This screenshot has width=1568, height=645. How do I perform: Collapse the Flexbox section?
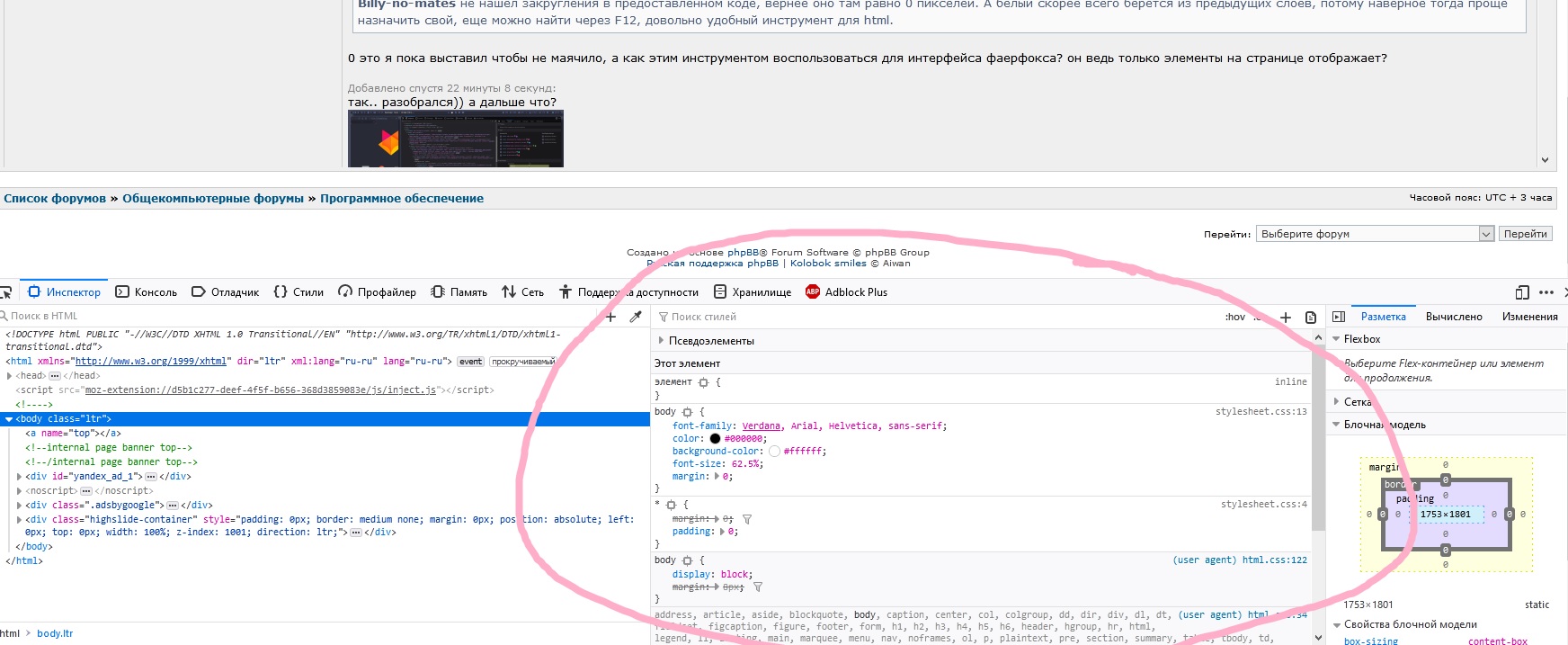(1336, 339)
